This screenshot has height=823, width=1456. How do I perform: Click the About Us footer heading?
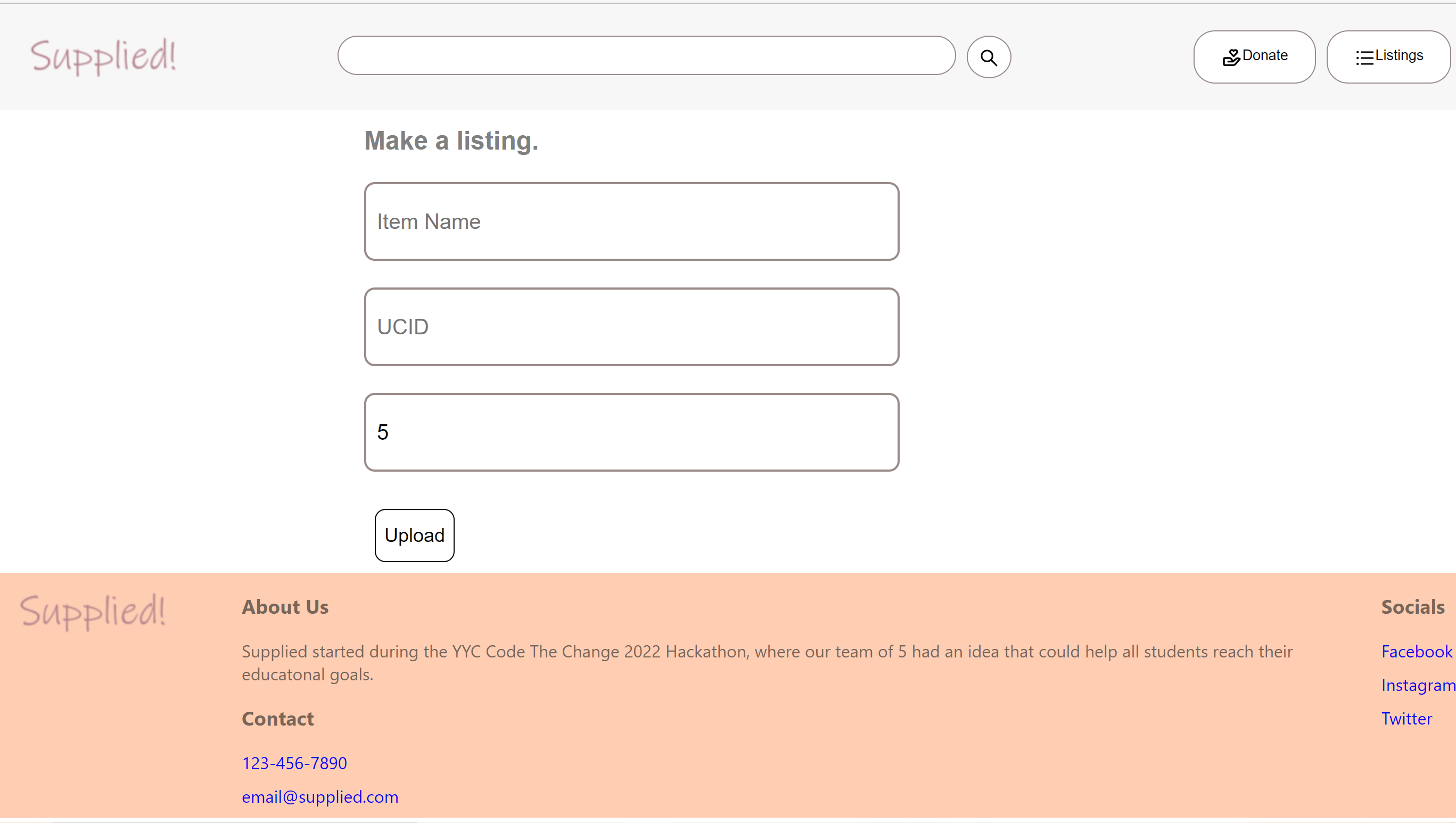285,607
